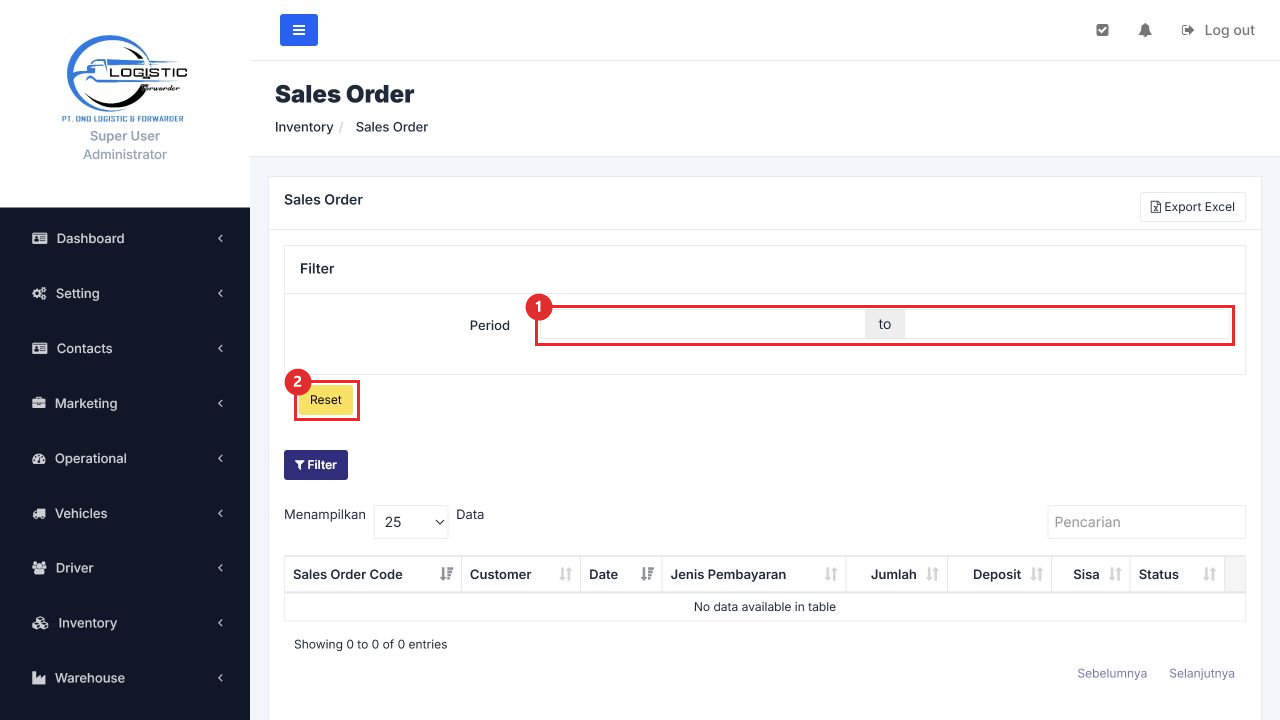Click the Export Excel button

click(x=1193, y=207)
